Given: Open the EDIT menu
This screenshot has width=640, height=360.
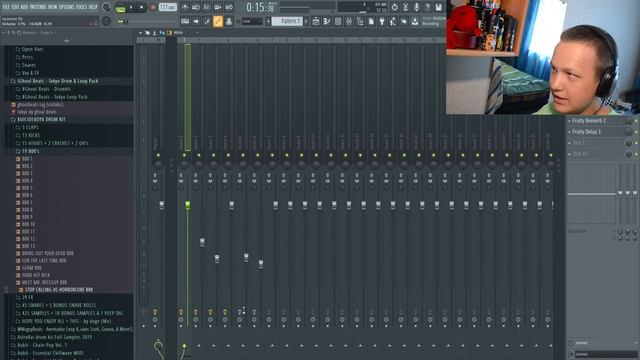Looking at the screenshot, I should pos(16,7).
